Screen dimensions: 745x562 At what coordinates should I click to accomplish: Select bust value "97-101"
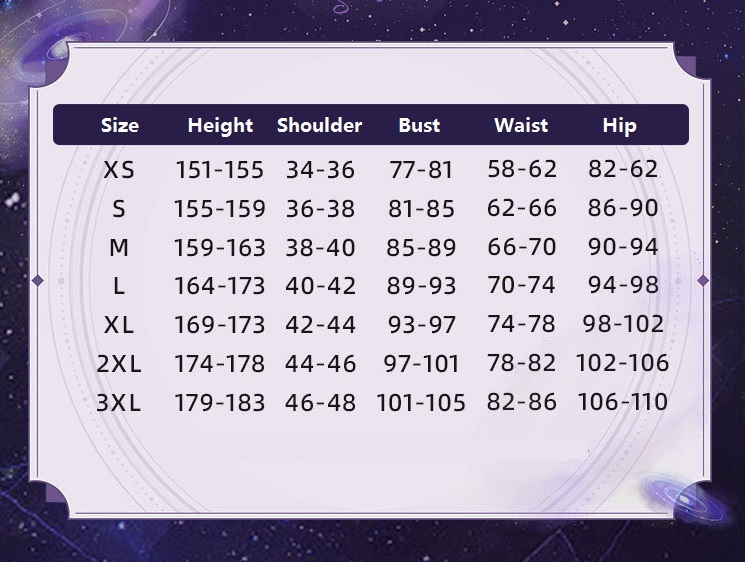[421, 364]
